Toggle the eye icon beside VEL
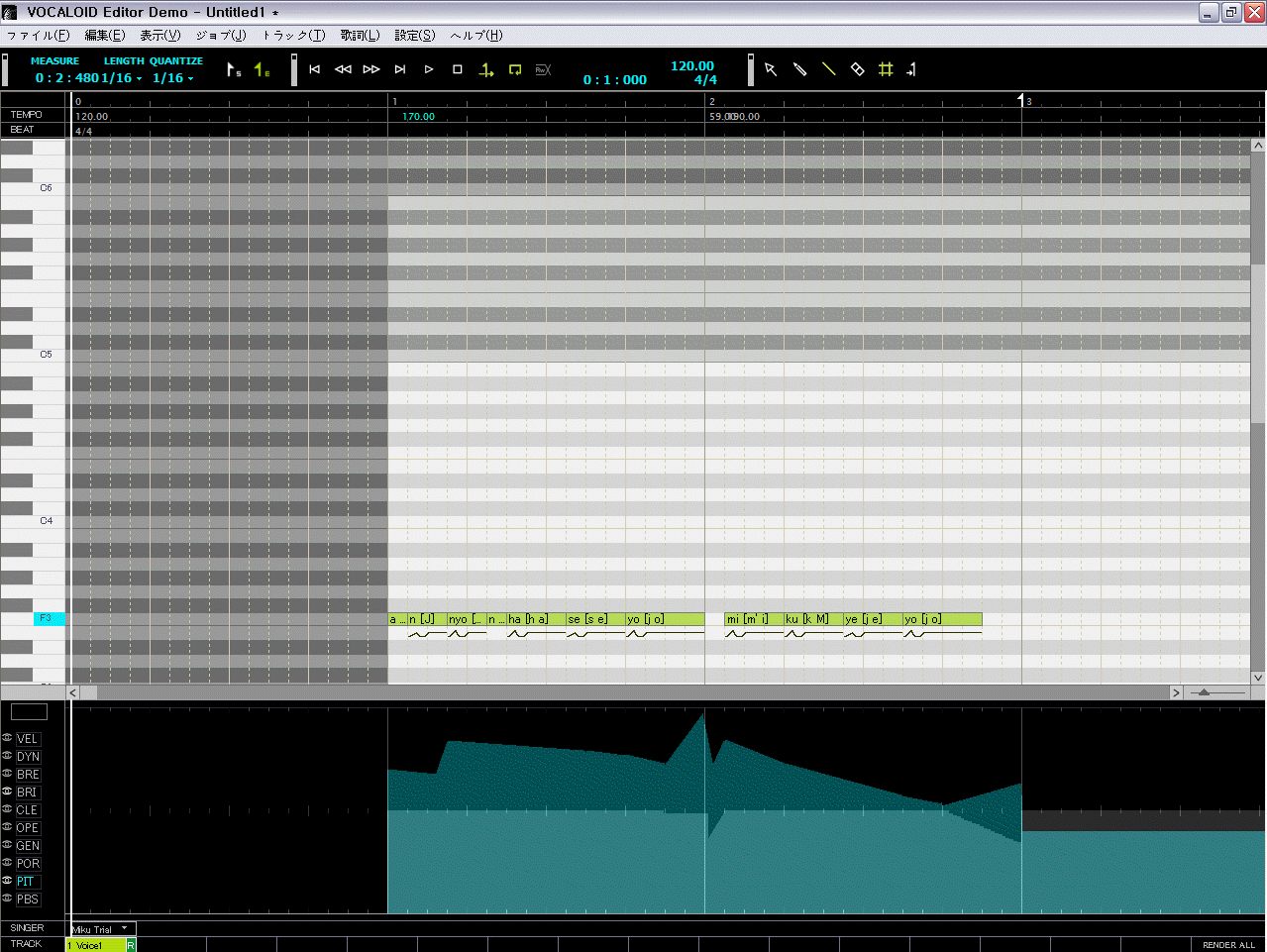Image resolution: width=1267 pixels, height=952 pixels. tap(7, 738)
